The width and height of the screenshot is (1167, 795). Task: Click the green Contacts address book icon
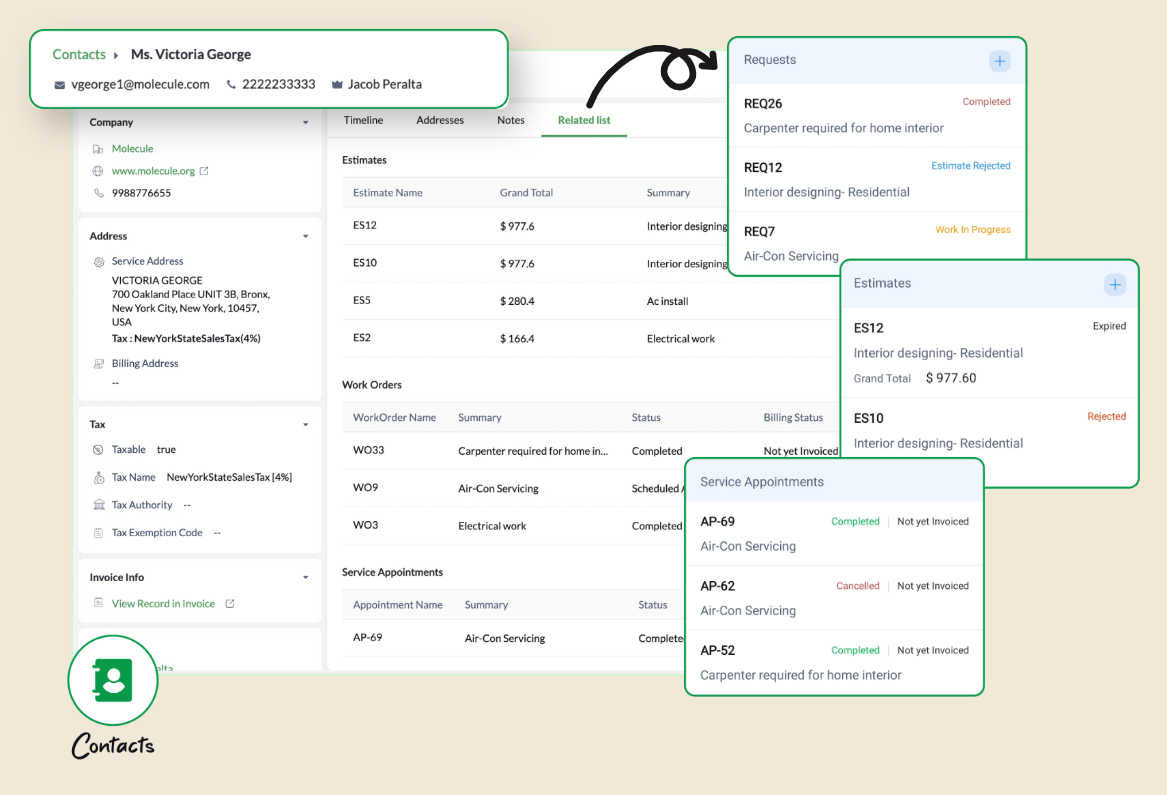(x=113, y=680)
